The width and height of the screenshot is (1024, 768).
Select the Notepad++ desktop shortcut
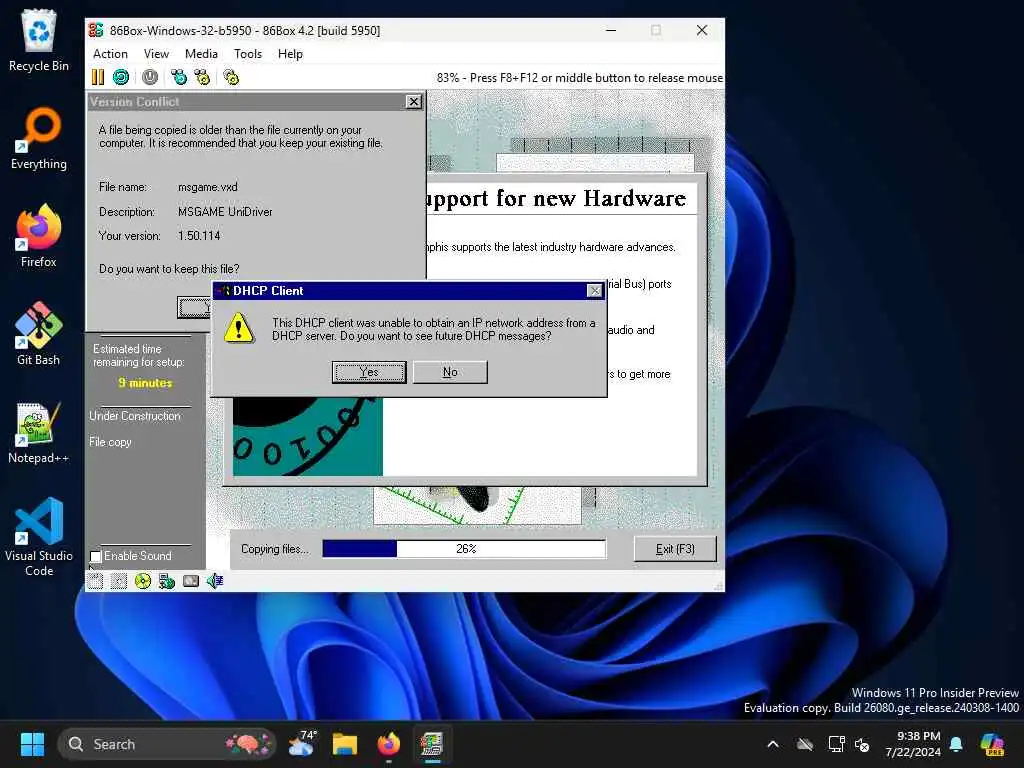pos(39,432)
